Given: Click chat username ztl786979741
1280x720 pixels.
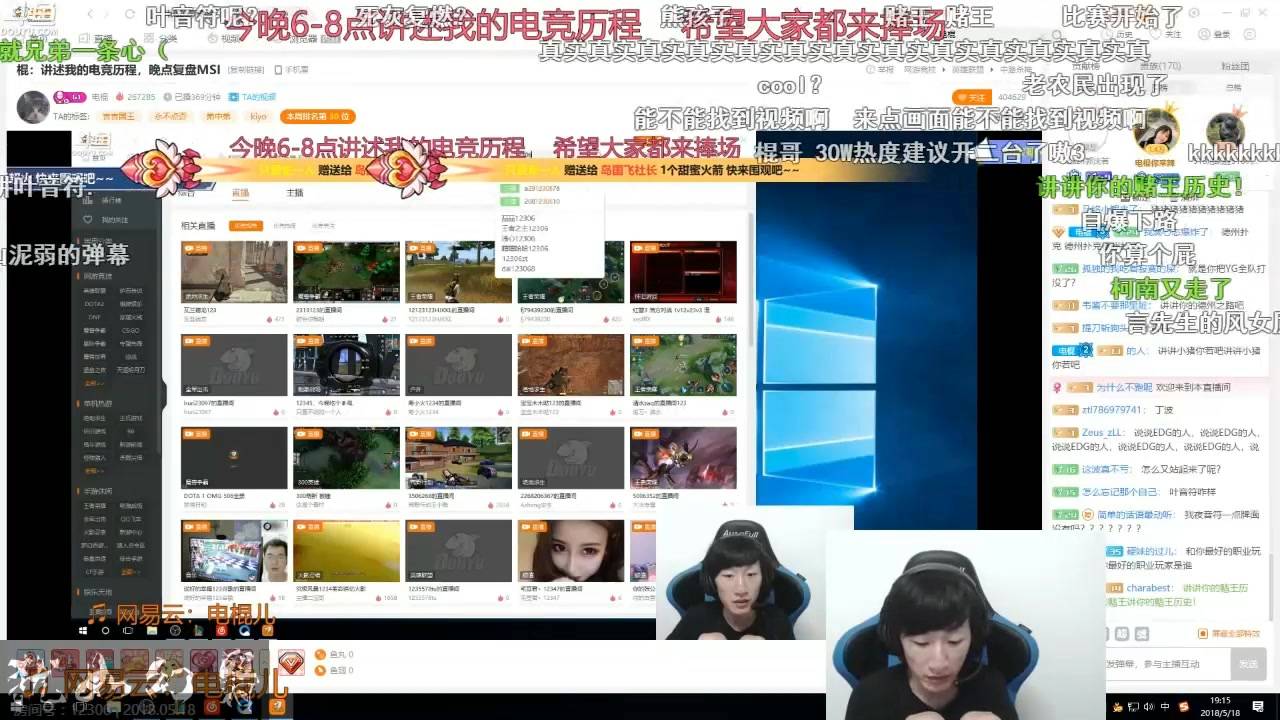Looking at the screenshot, I should 1112,410.
